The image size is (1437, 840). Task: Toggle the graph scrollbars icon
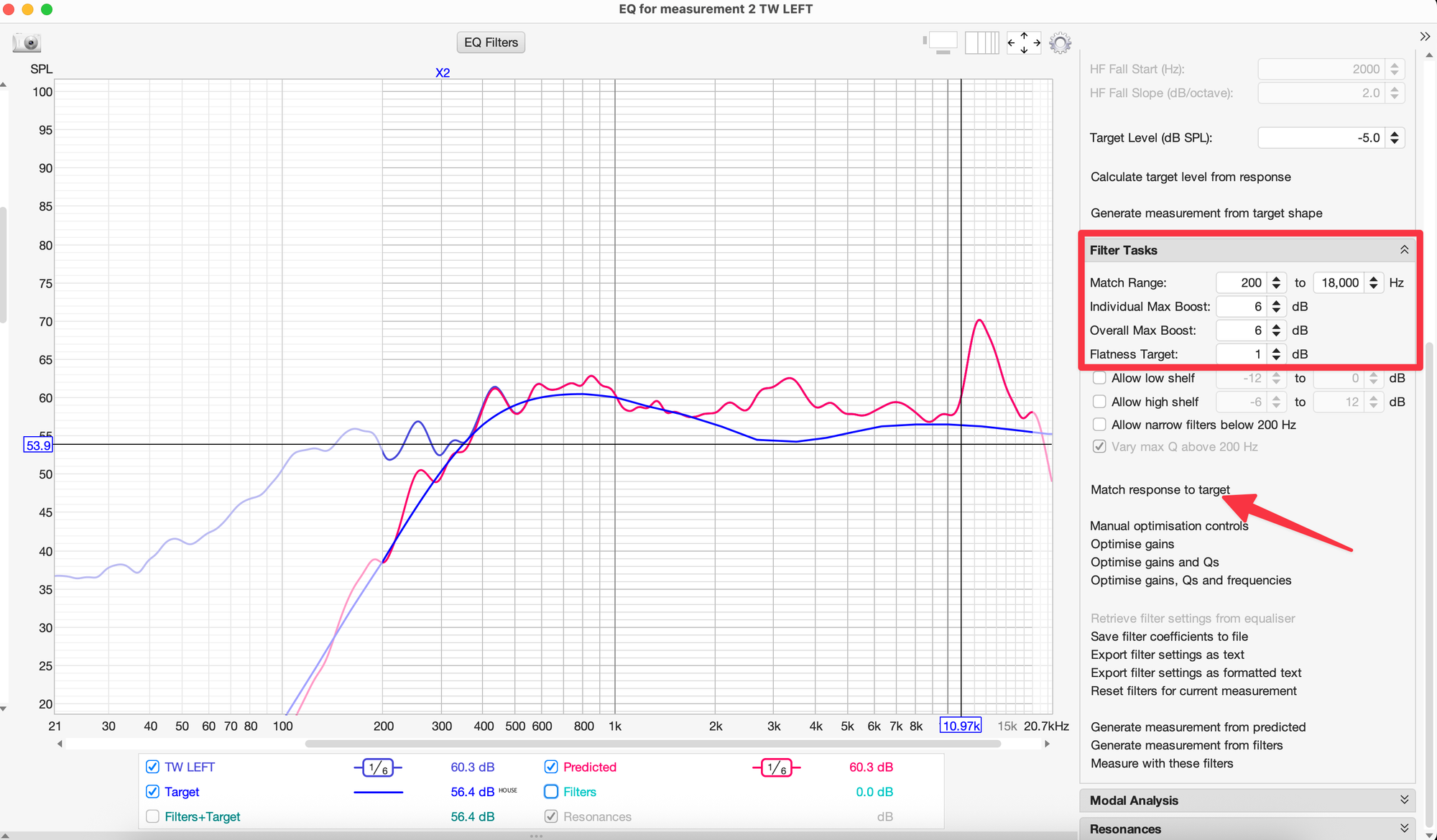942,42
